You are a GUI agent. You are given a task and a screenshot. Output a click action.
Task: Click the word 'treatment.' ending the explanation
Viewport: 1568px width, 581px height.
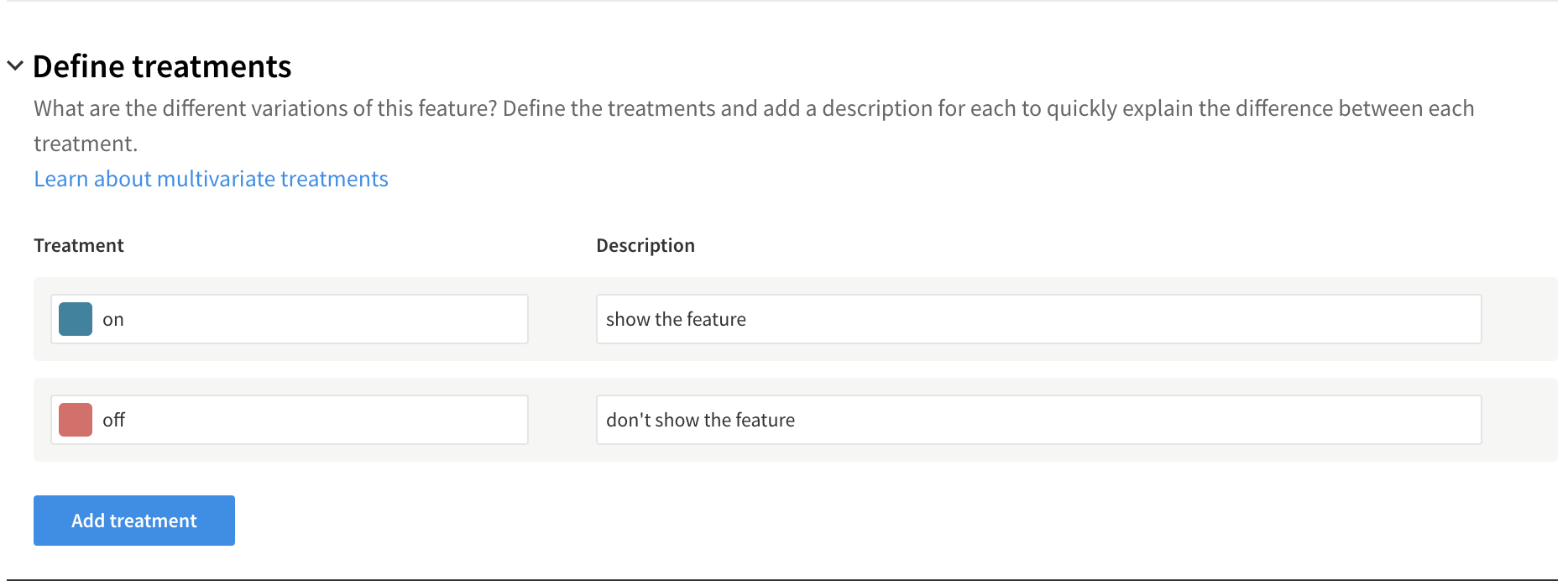pyautogui.click(x=86, y=144)
